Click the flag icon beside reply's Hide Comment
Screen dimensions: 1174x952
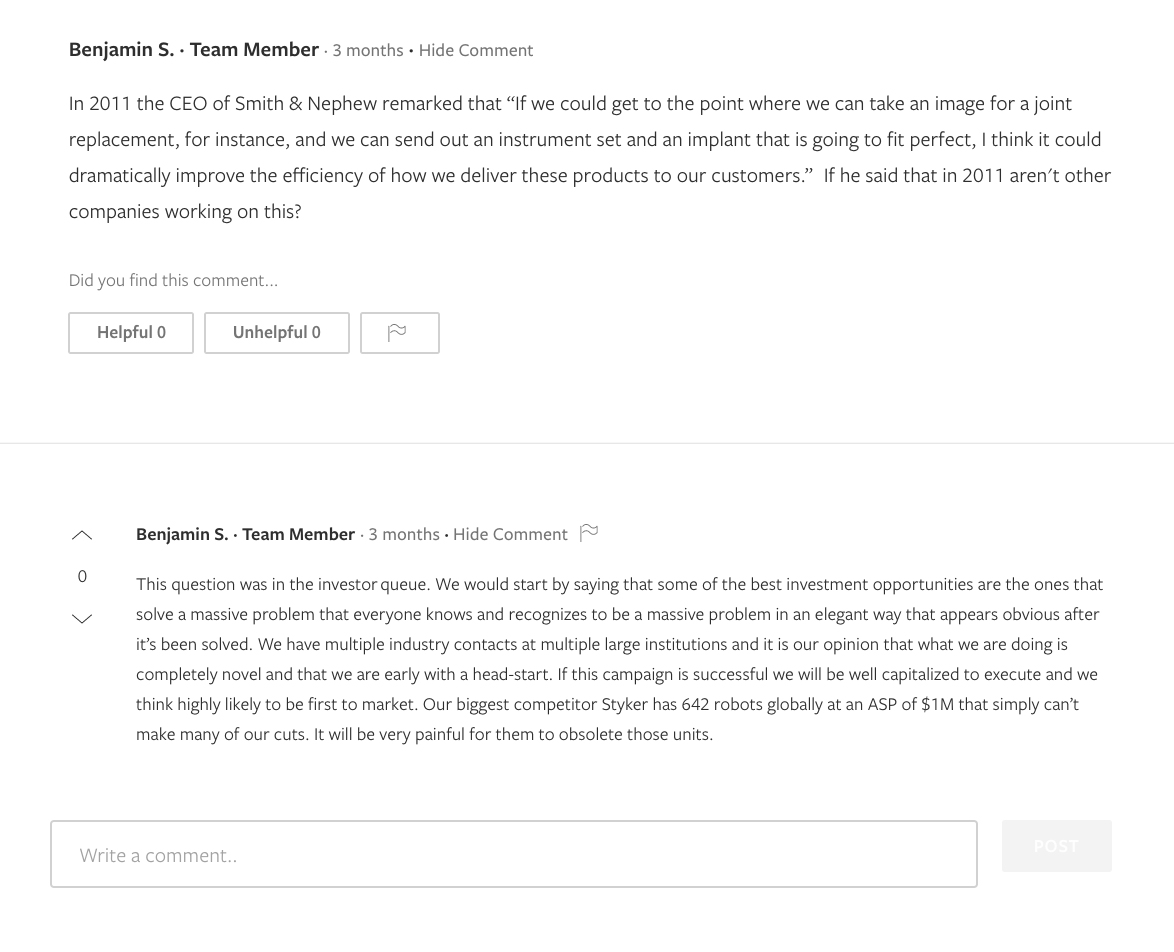(589, 532)
